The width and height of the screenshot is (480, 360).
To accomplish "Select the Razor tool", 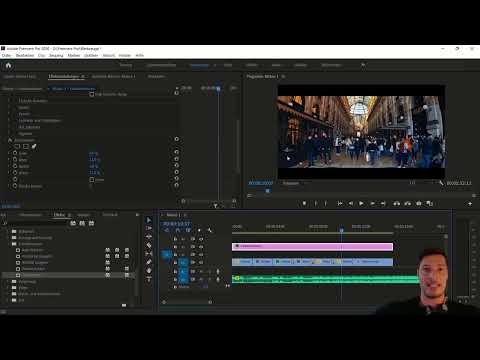I will point(149,245).
